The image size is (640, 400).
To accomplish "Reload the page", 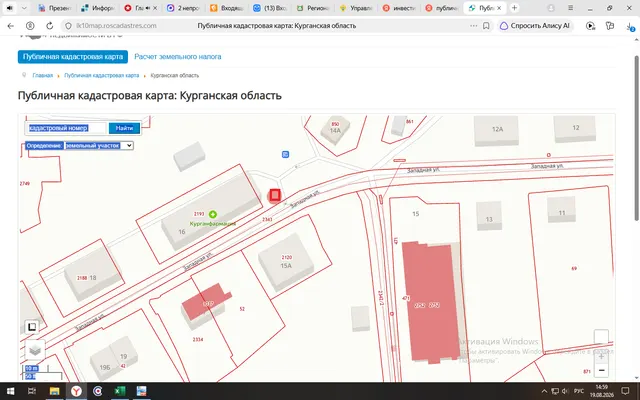I will 49,26.
